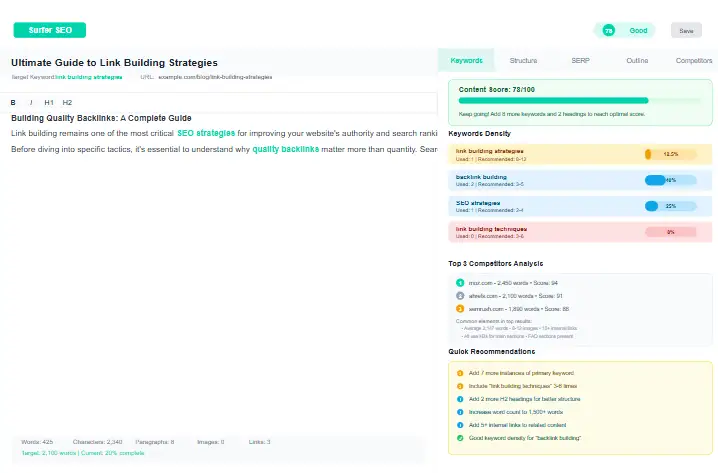718x473 pixels.
Task: Click recommendation Increase word count to 1,500+ words
Action: coord(516,412)
